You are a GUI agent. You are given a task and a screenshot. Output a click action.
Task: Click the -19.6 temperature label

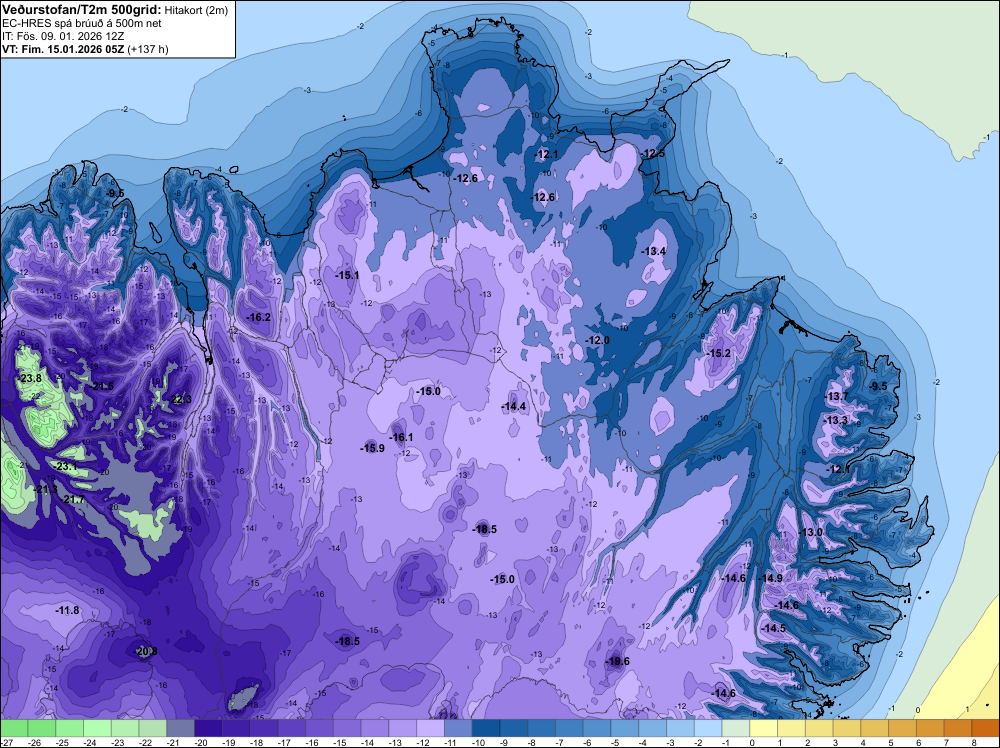click(617, 661)
